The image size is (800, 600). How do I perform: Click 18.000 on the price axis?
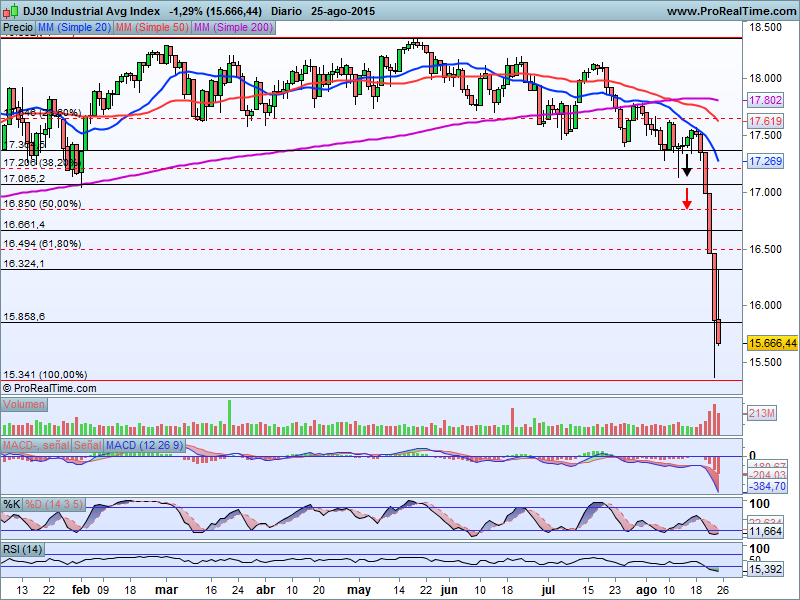point(765,78)
